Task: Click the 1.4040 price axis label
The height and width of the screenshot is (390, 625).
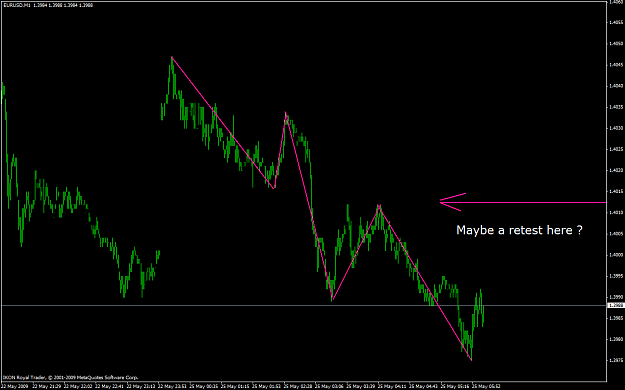Action: click(616, 86)
